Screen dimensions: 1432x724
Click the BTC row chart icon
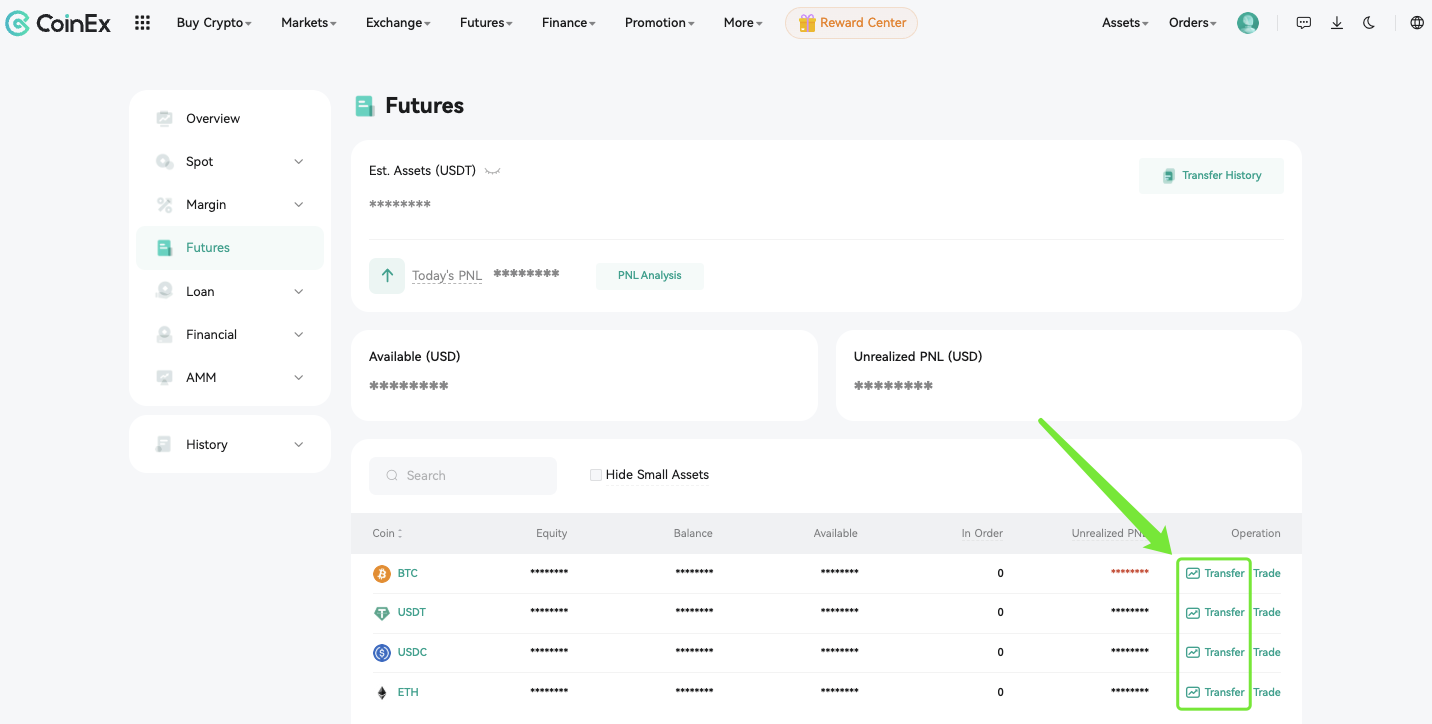(x=1192, y=573)
